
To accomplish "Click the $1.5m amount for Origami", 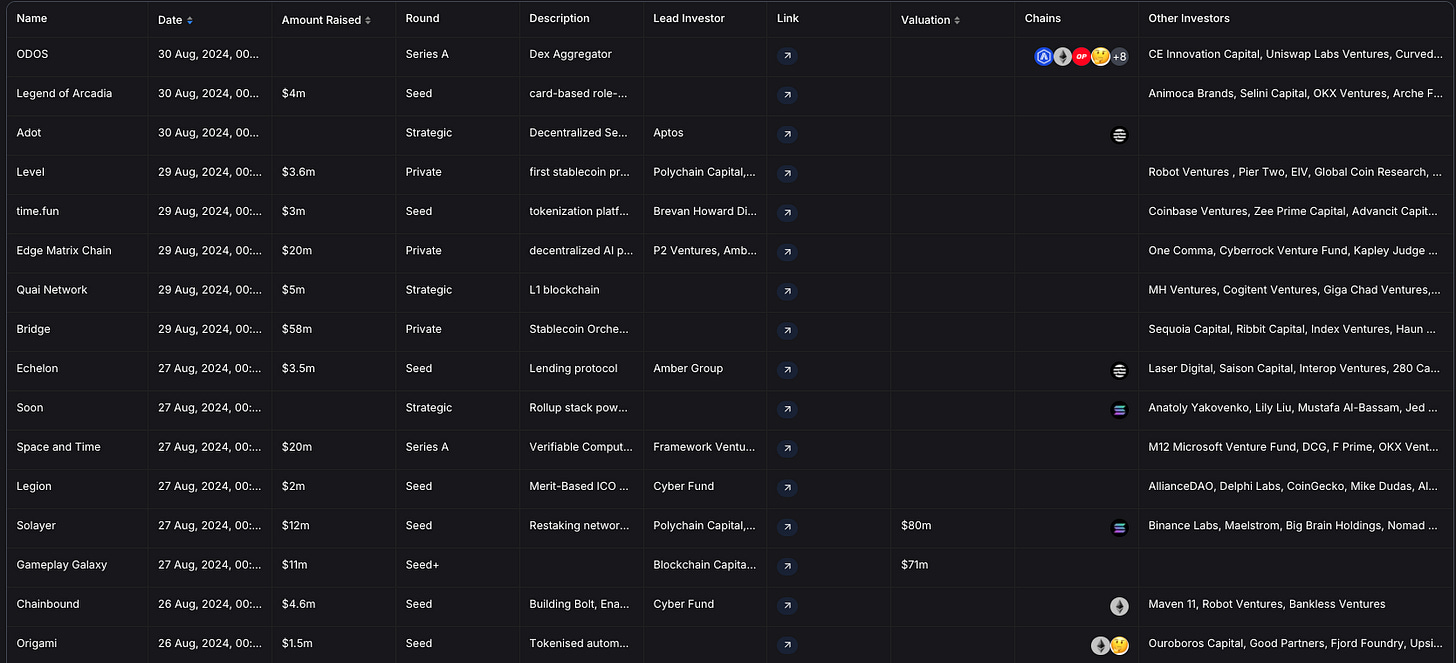I will click(x=298, y=643).
